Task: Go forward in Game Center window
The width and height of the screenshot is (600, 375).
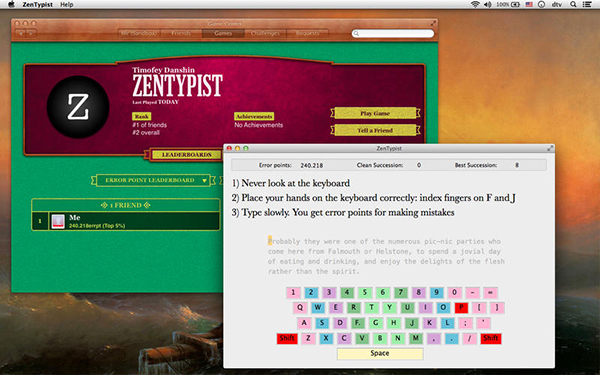Action: coord(31,33)
